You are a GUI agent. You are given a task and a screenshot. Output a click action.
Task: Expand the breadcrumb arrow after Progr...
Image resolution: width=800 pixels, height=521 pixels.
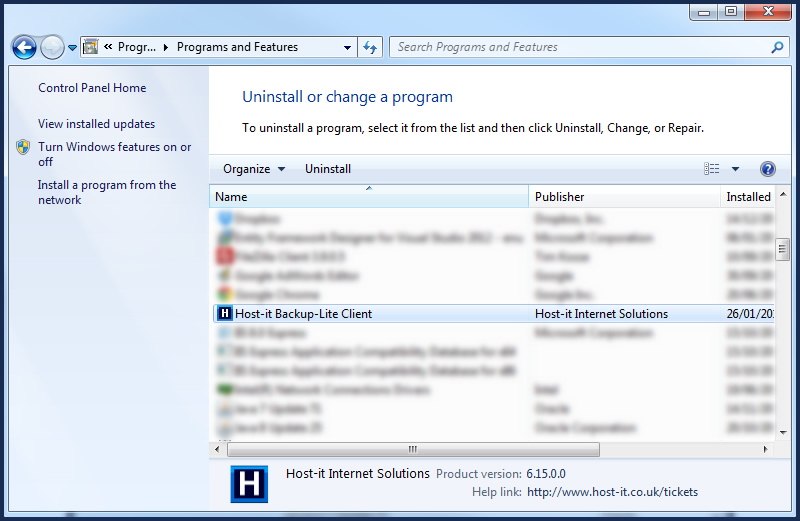click(166, 47)
